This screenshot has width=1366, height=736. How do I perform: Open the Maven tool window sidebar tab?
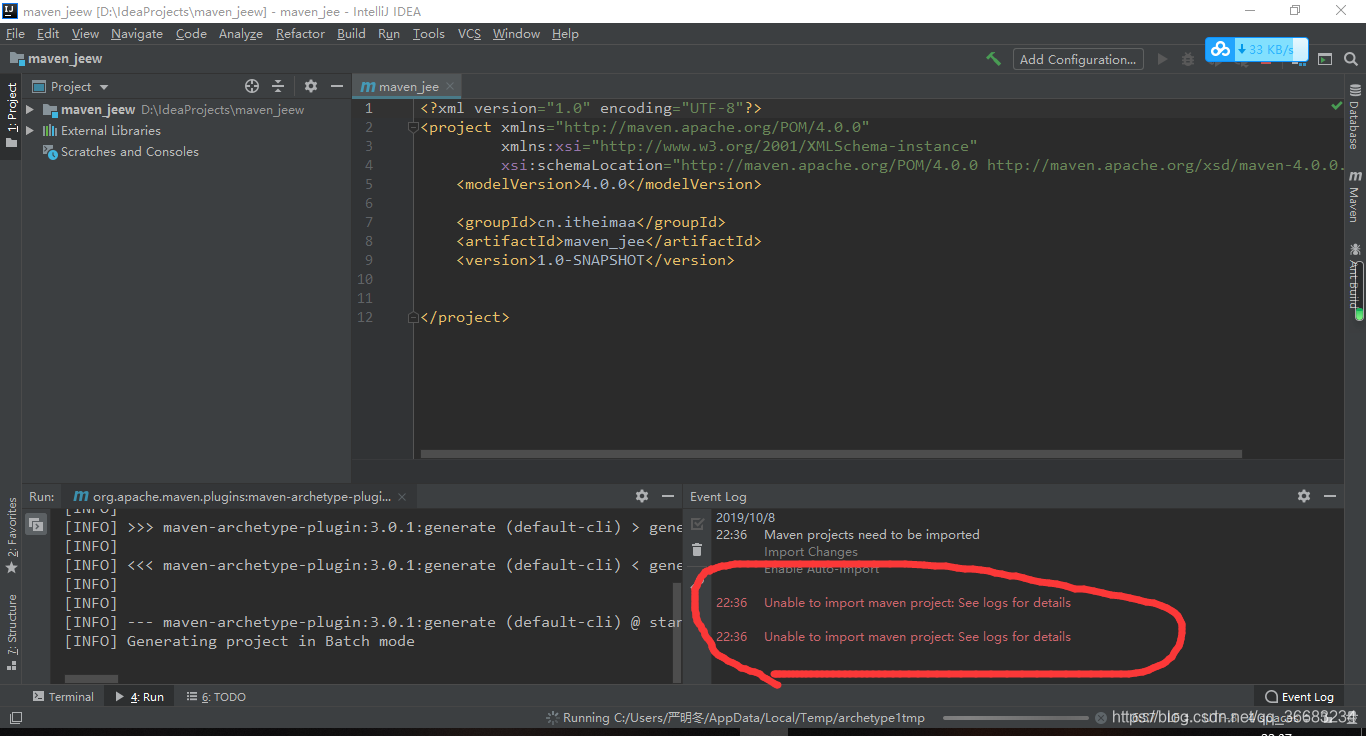click(x=1354, y=196)
